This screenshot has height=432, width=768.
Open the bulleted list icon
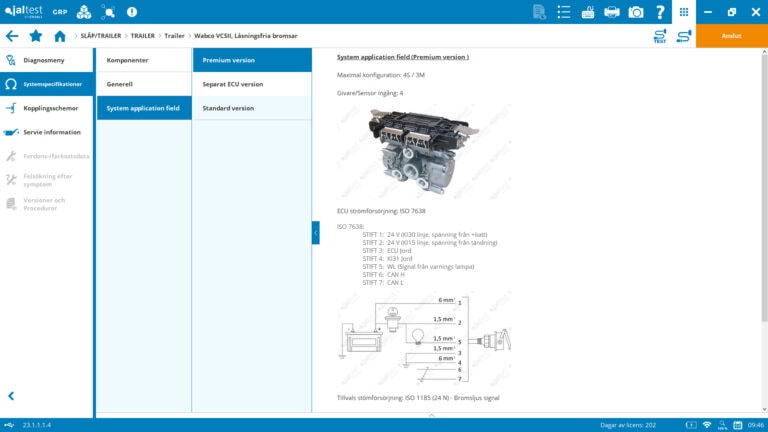coord(564,12)
